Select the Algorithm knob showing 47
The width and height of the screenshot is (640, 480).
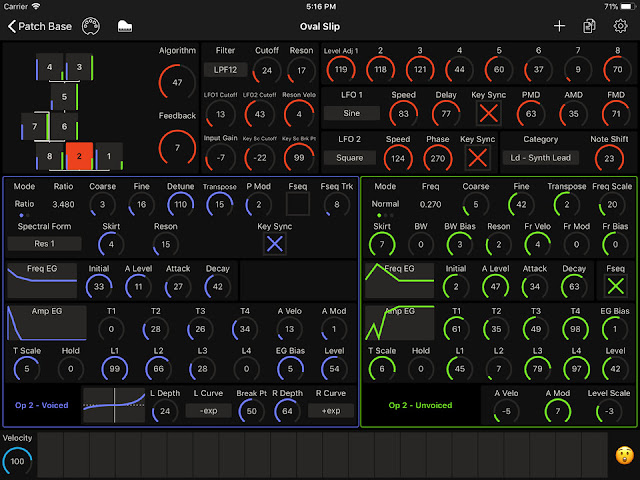pyautogui.click(x=177, y=82)
